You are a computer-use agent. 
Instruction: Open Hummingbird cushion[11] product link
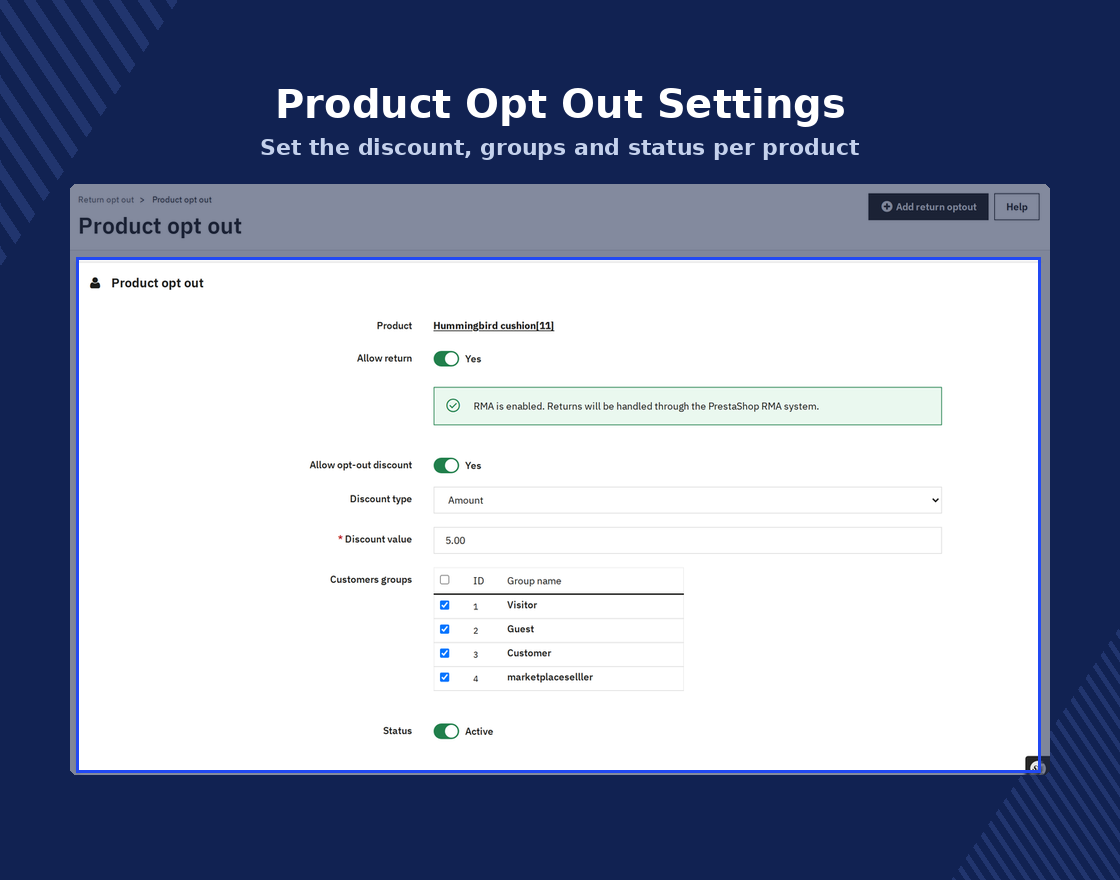(494, 326)
